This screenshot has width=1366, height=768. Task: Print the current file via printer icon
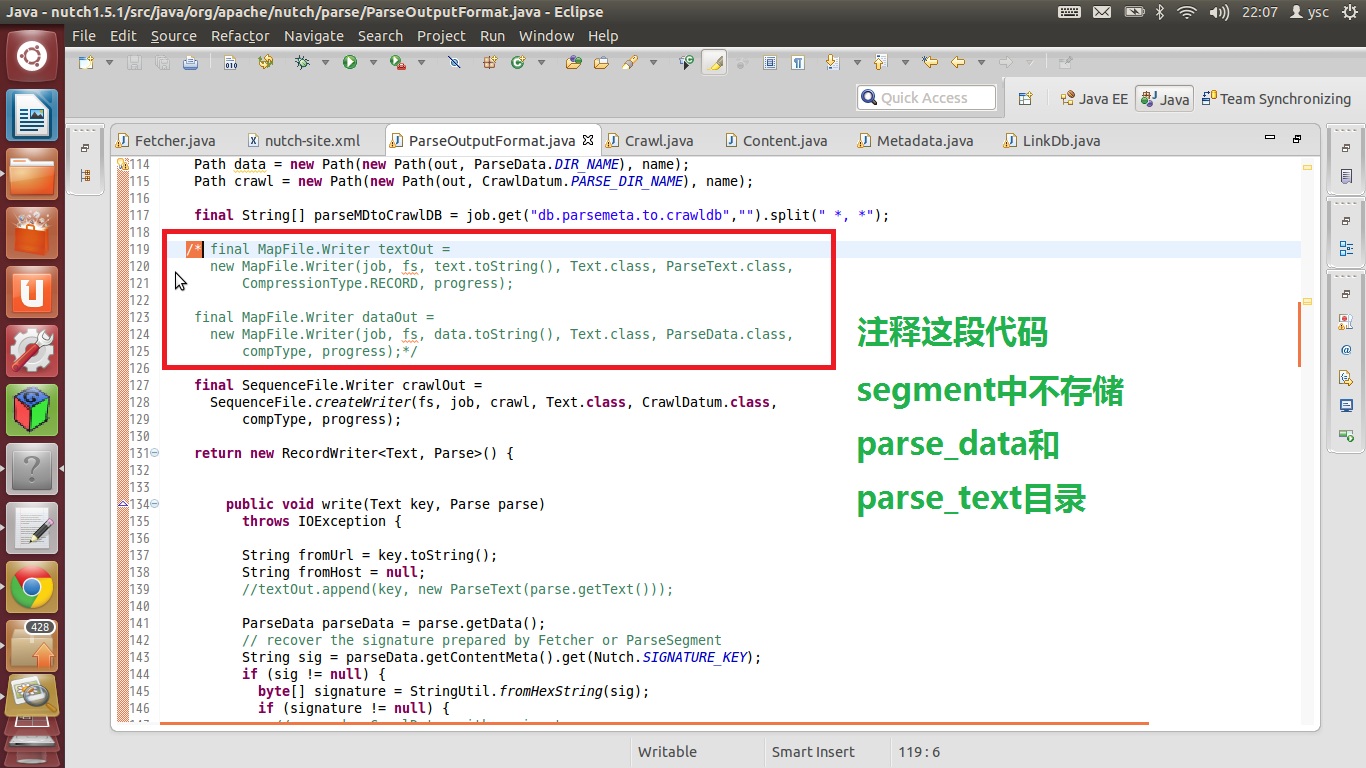[190, 62]
